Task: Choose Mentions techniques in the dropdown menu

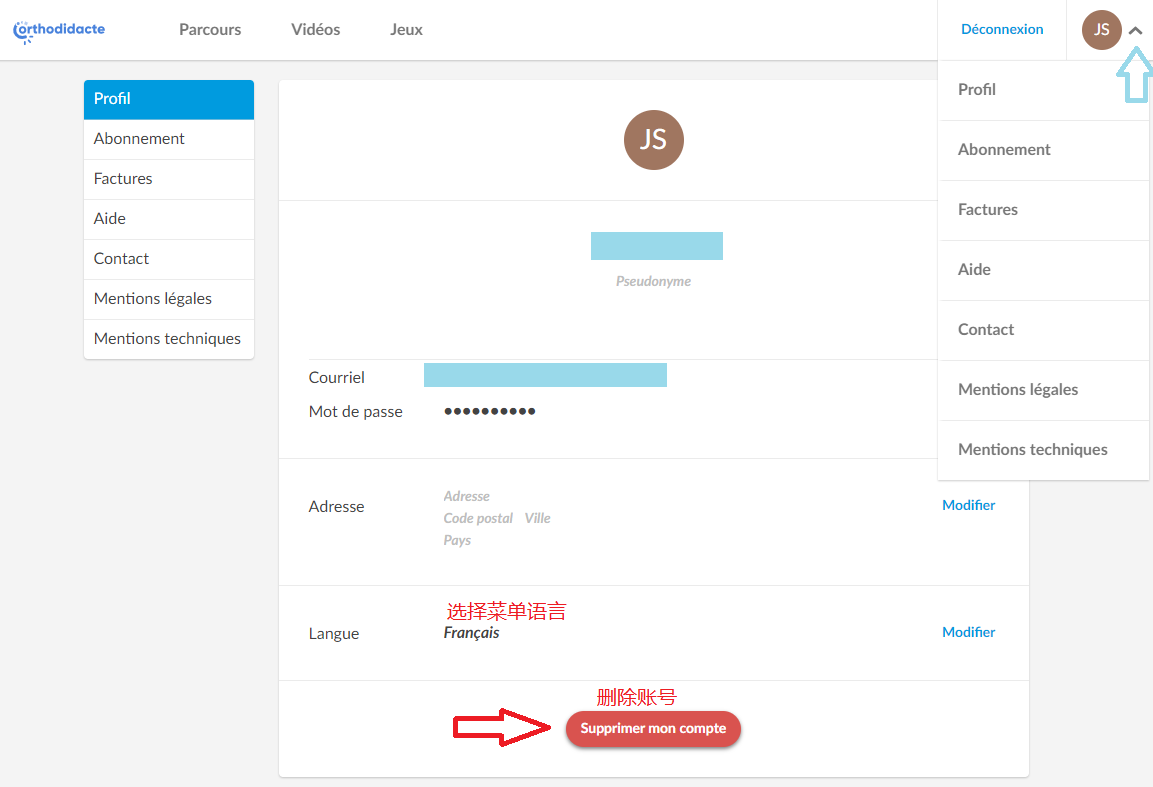Action: (x=1043, y=449)
